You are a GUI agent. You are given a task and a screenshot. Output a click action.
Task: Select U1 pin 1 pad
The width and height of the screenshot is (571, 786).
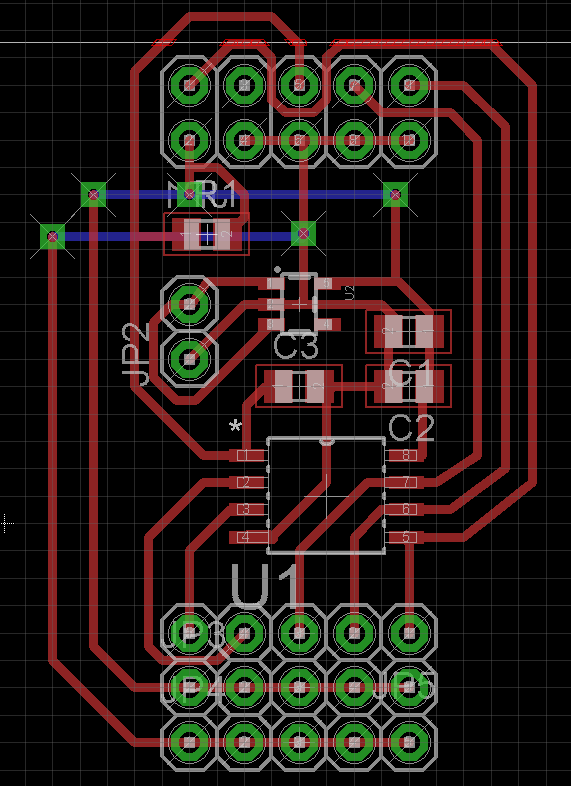coord(247,455)
